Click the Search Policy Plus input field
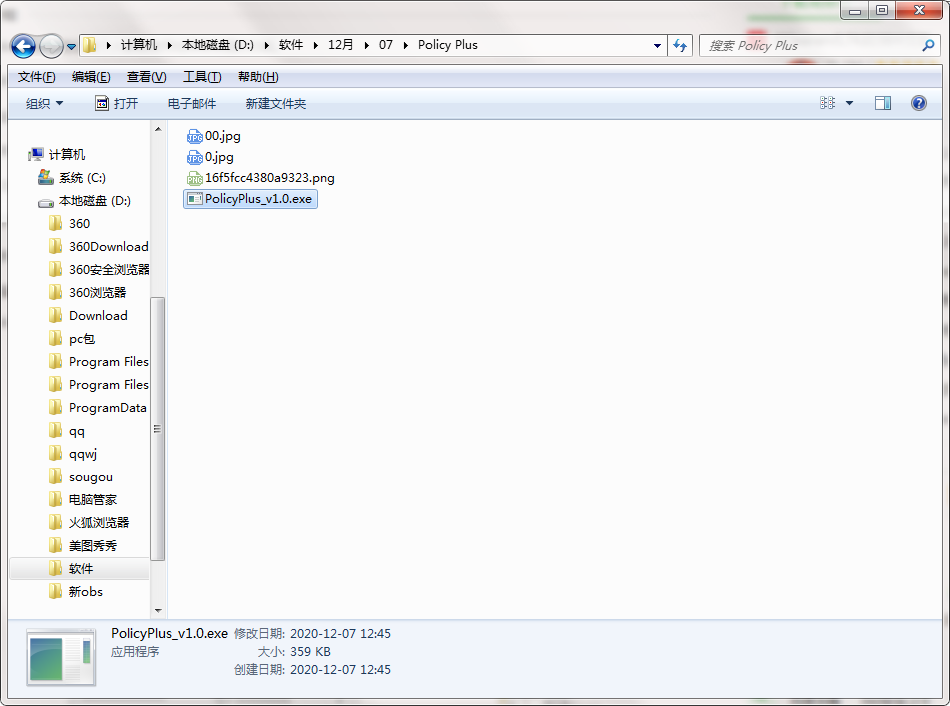 (812, 45)
